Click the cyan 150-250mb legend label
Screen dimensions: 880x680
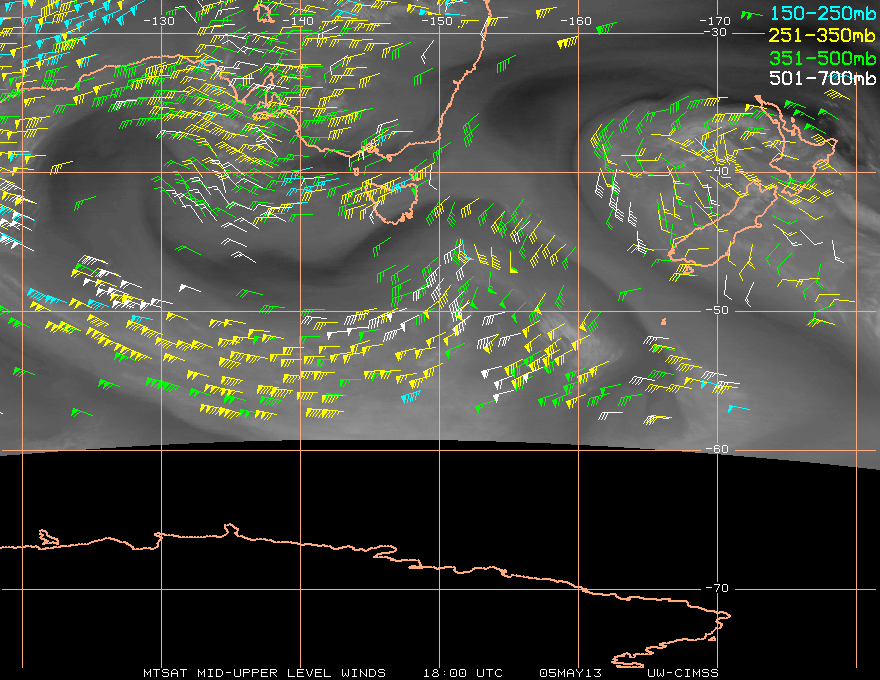click(x=823, y=13)
